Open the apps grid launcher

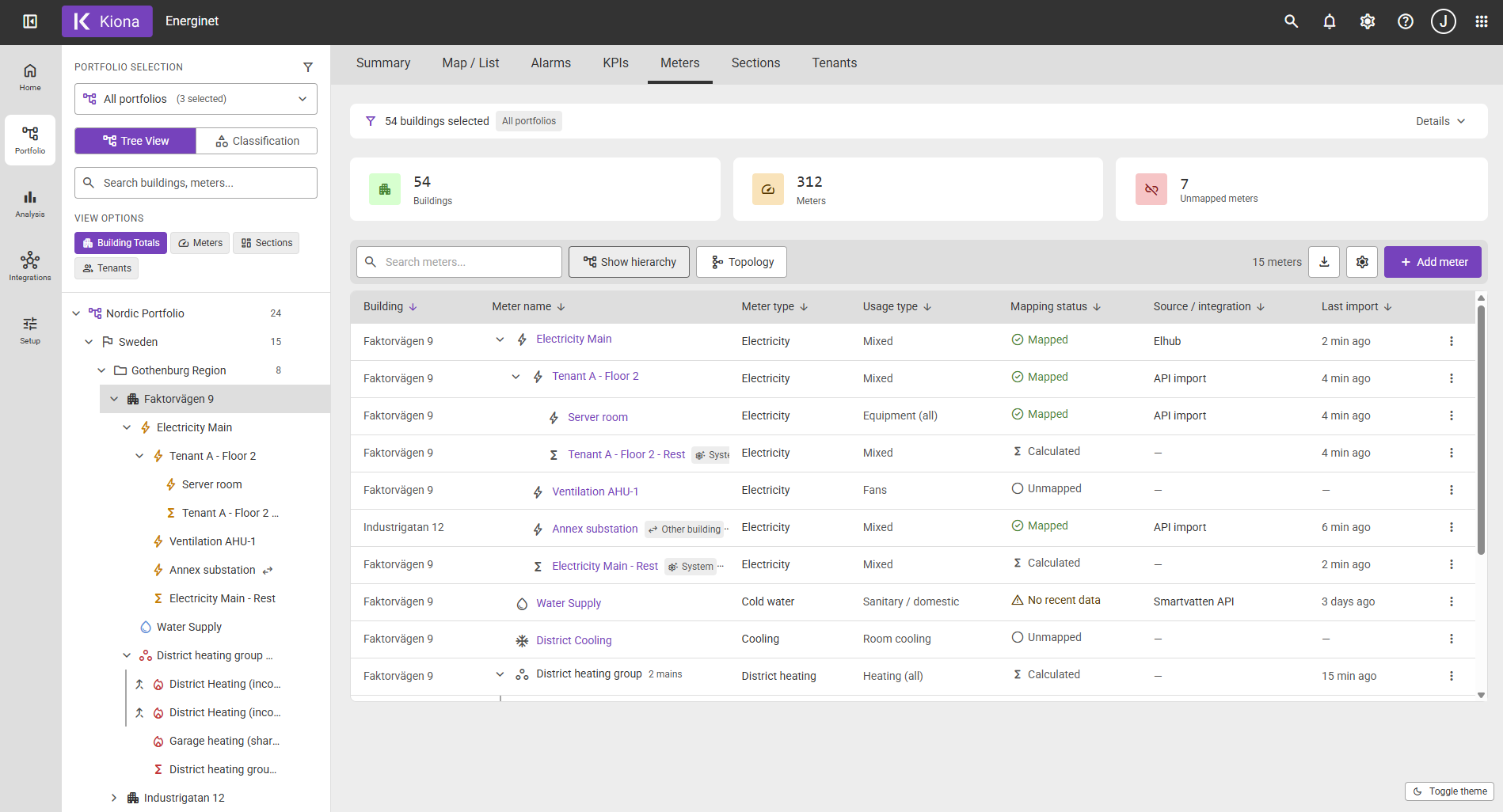tap(1482, 21)
